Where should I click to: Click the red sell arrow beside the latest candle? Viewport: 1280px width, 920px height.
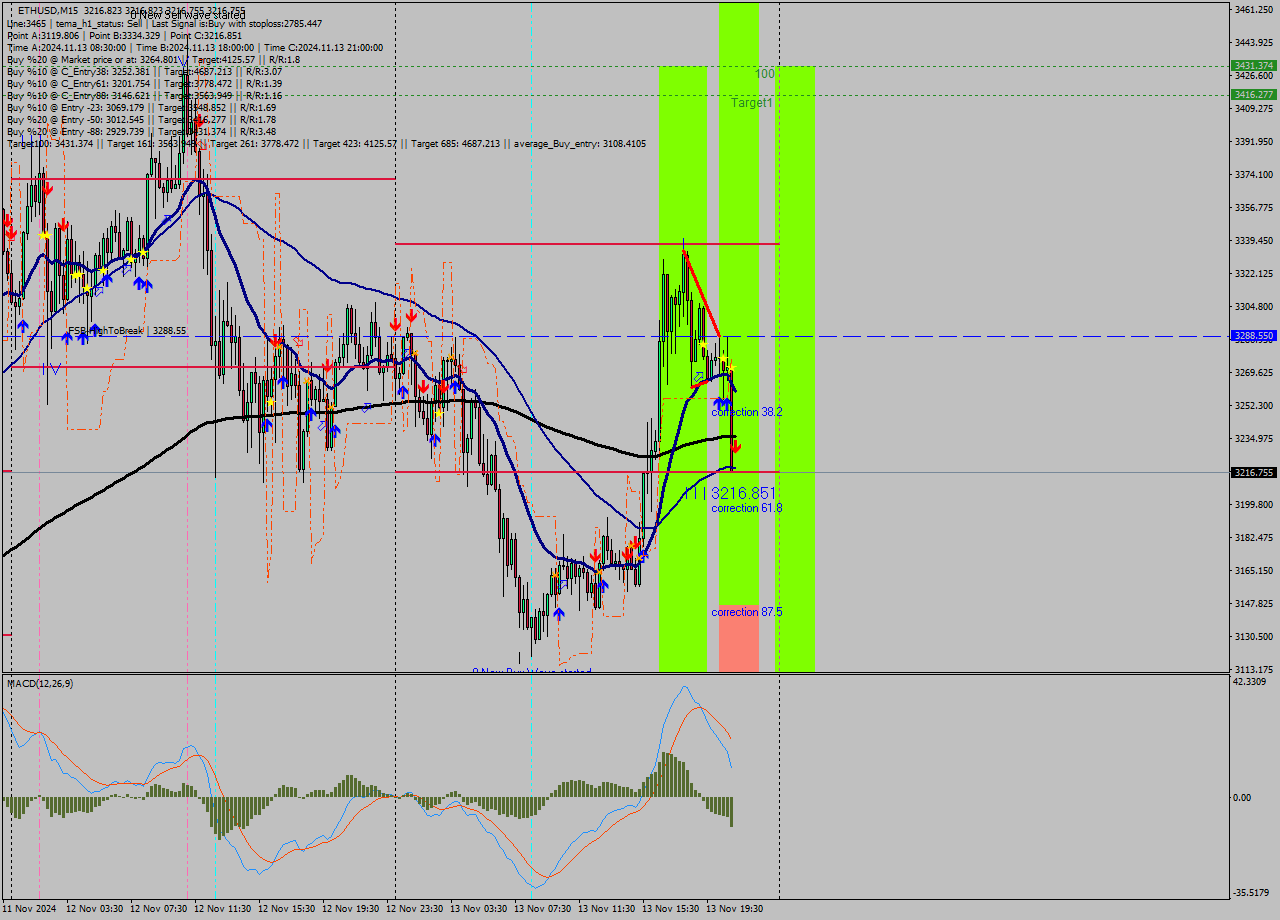(736, 448)
